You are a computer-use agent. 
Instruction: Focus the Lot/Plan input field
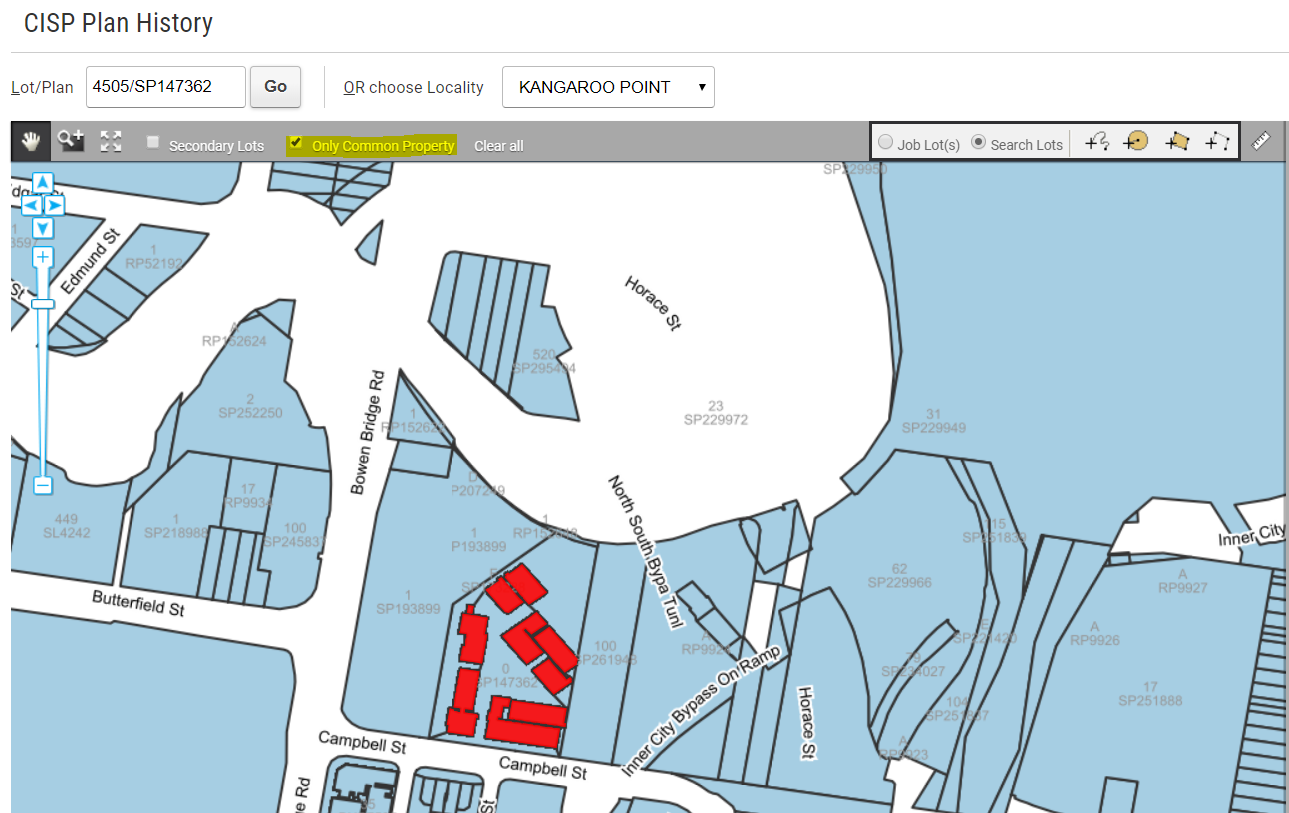(166, 87)
